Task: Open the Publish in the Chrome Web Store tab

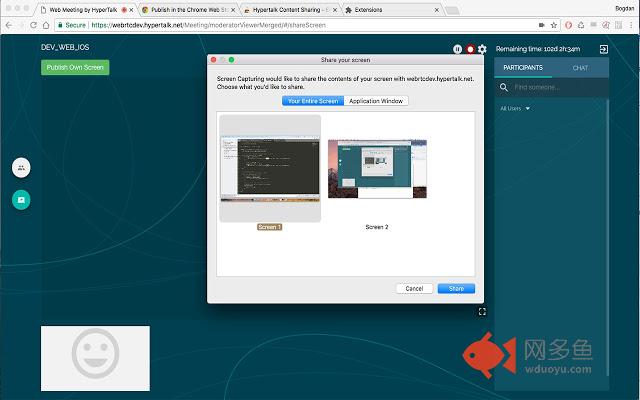Action: [x=189, y=10]
